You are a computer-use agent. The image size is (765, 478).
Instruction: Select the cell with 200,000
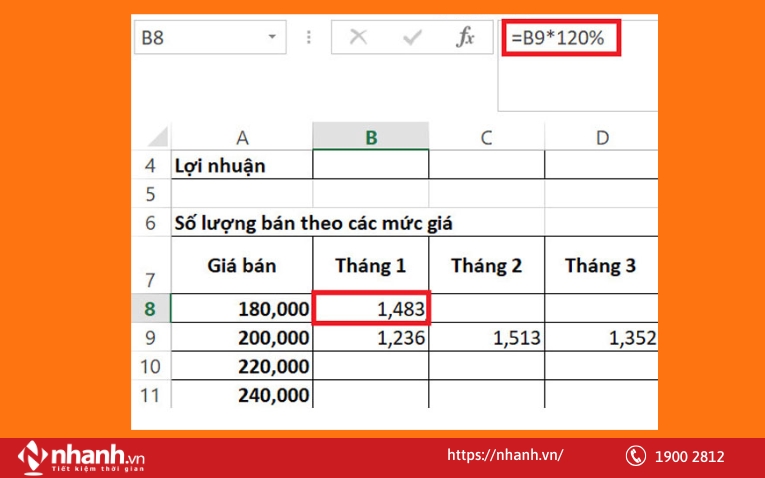pyautogui.click(x=242, y=337)
